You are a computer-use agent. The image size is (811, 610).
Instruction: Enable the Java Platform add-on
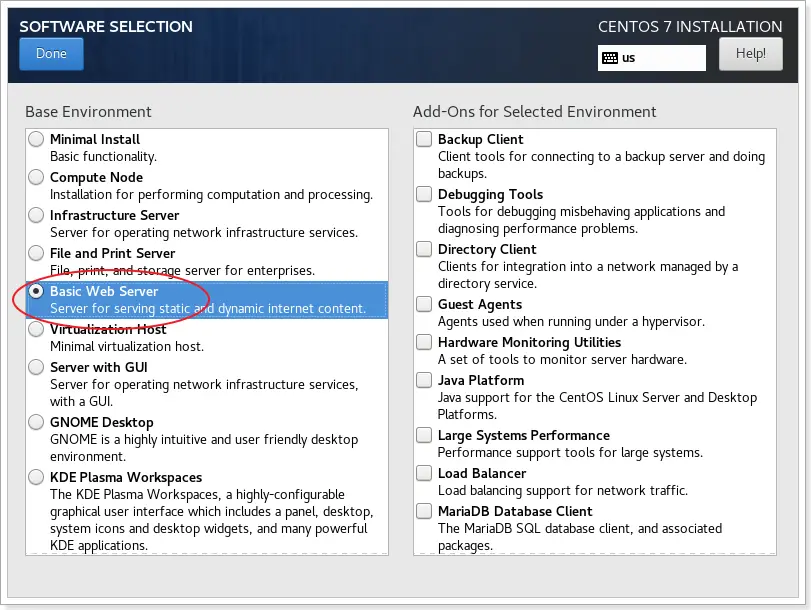pyautogui.click(x=425, y=381)
